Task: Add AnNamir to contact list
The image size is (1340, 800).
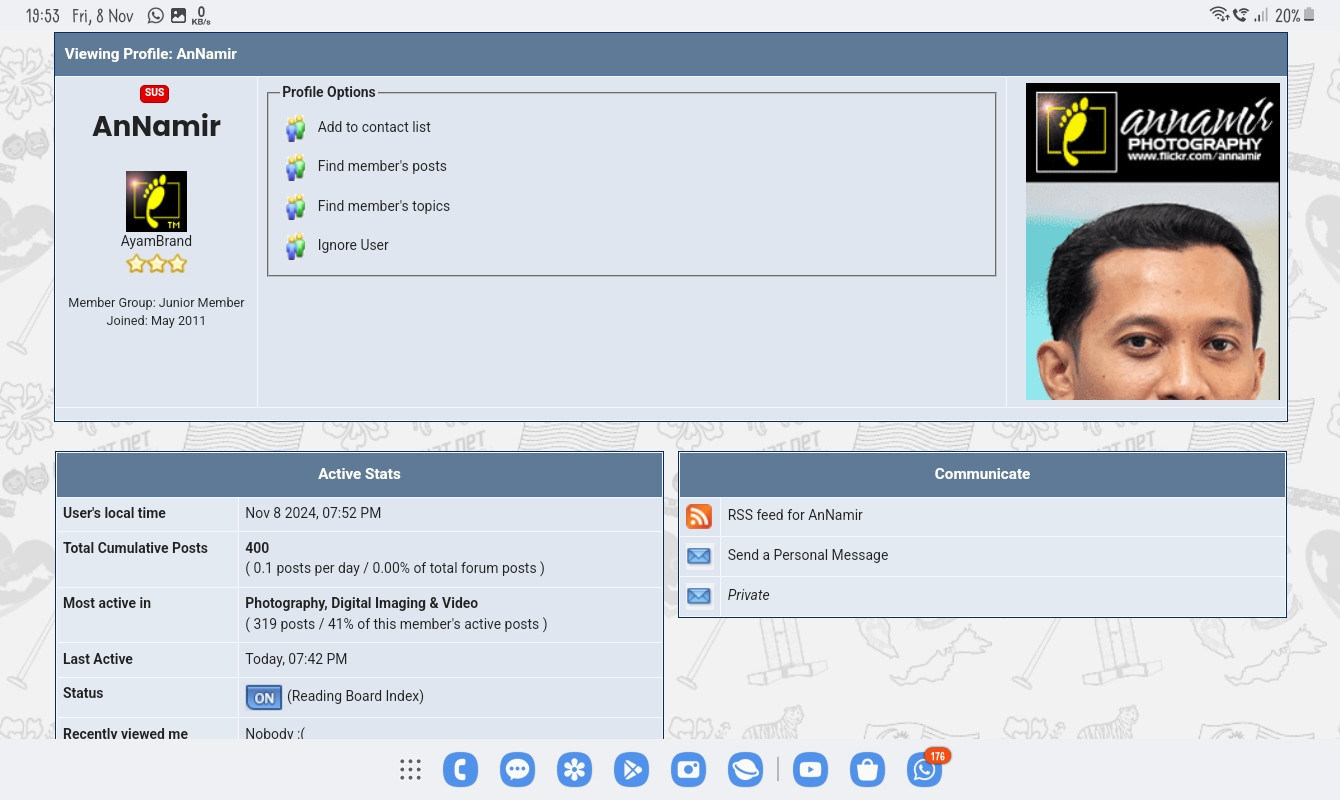Action: [374, 127]
